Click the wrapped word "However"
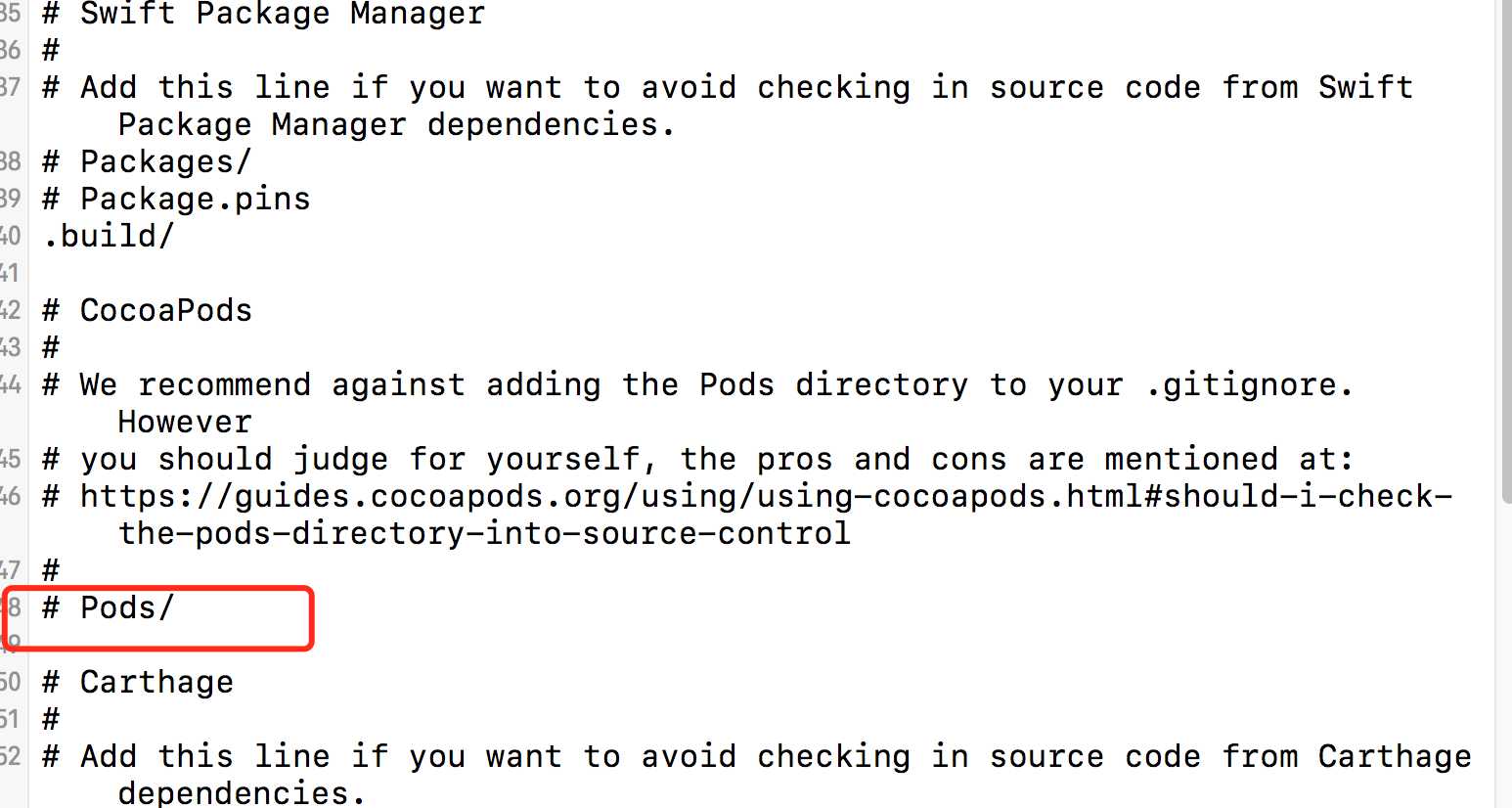Image resolution: width=1512 pixels, height=808 pixels. pyautogui.click(x=185, y=422)
